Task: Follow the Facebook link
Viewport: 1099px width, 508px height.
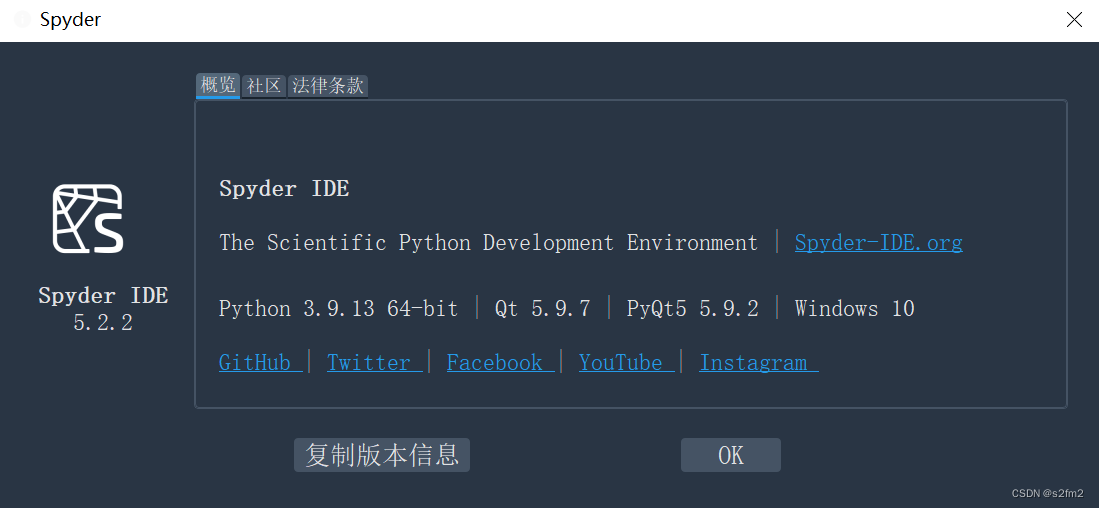Action: pyautogui.click(x=500, y=362)
